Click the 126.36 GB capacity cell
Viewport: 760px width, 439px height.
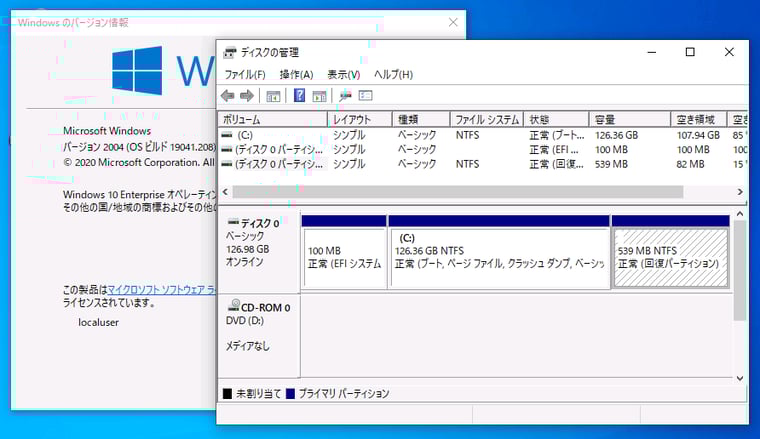pos(617,135)
